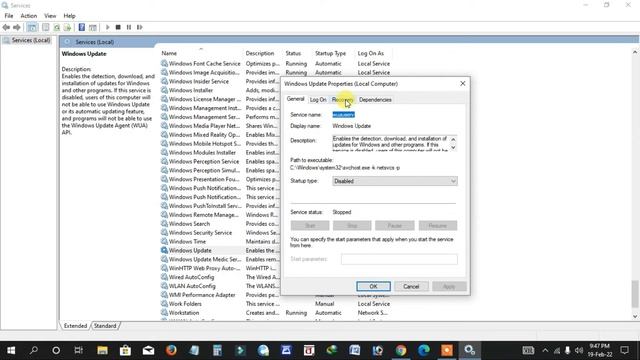Viewport: 640px width, 360px height.
Task: Switch to the Standard view tab
Action: pos(105,326)
